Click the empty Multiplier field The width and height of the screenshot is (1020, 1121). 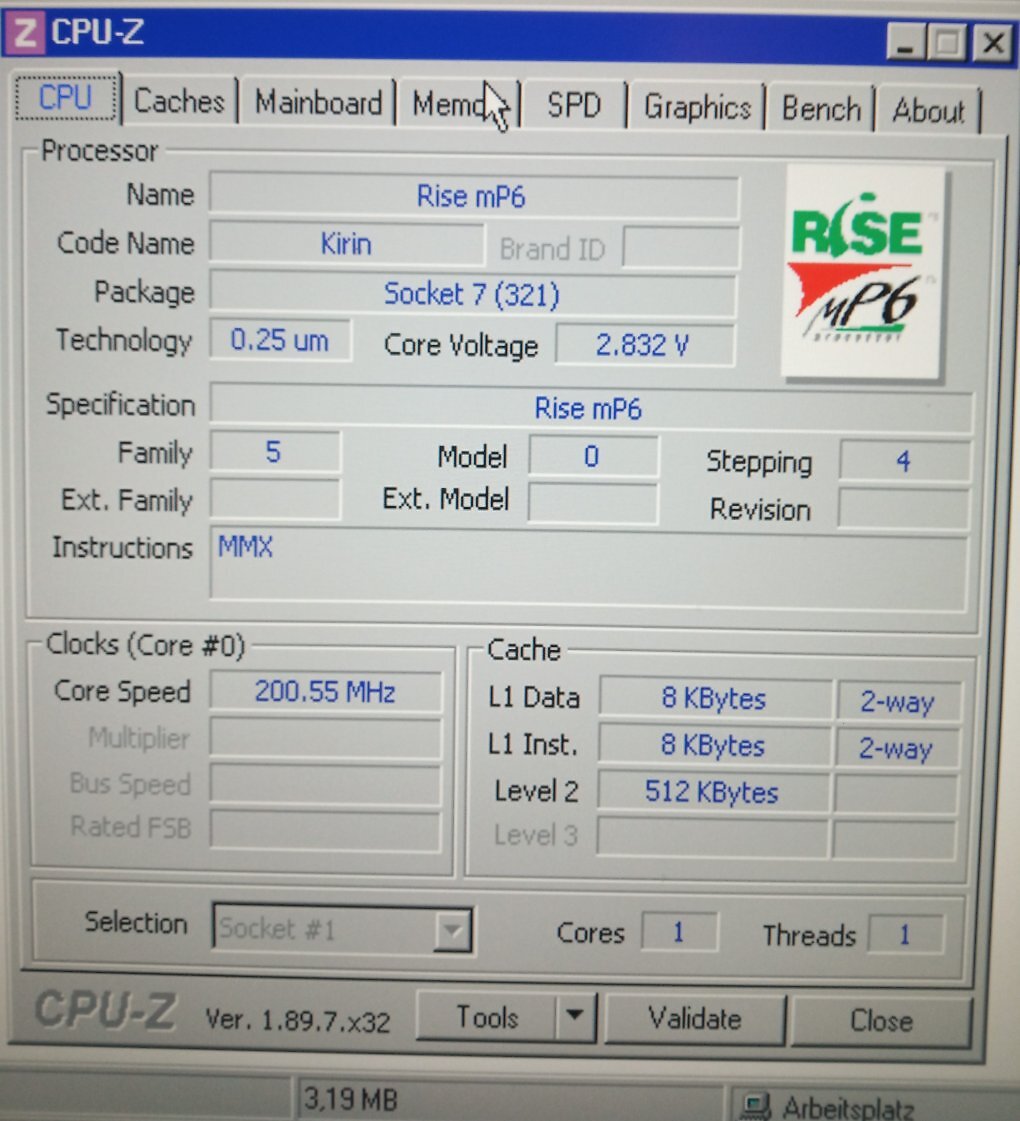point(325,739)
